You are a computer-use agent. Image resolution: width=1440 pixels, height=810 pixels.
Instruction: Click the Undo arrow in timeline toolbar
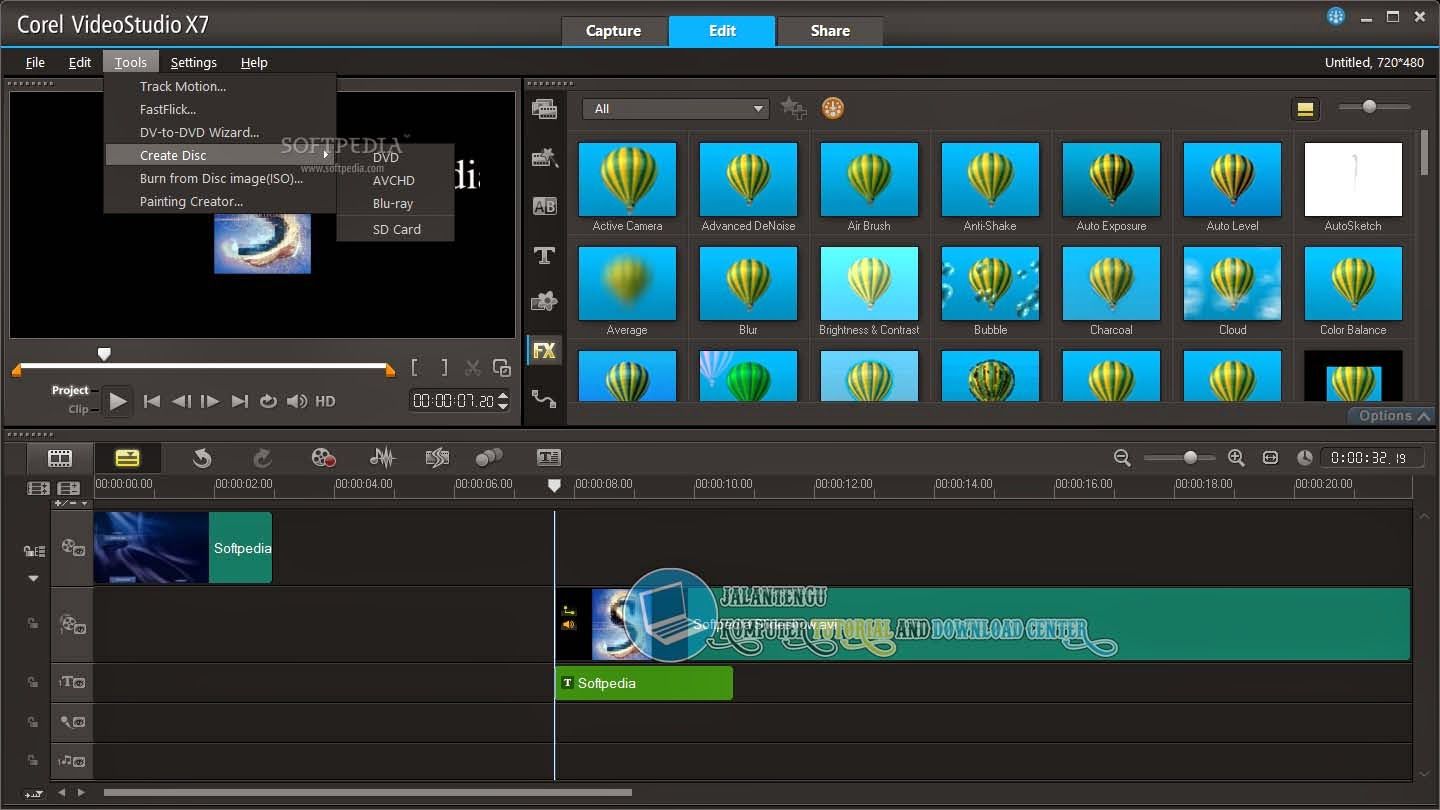[x=202, y=458]
